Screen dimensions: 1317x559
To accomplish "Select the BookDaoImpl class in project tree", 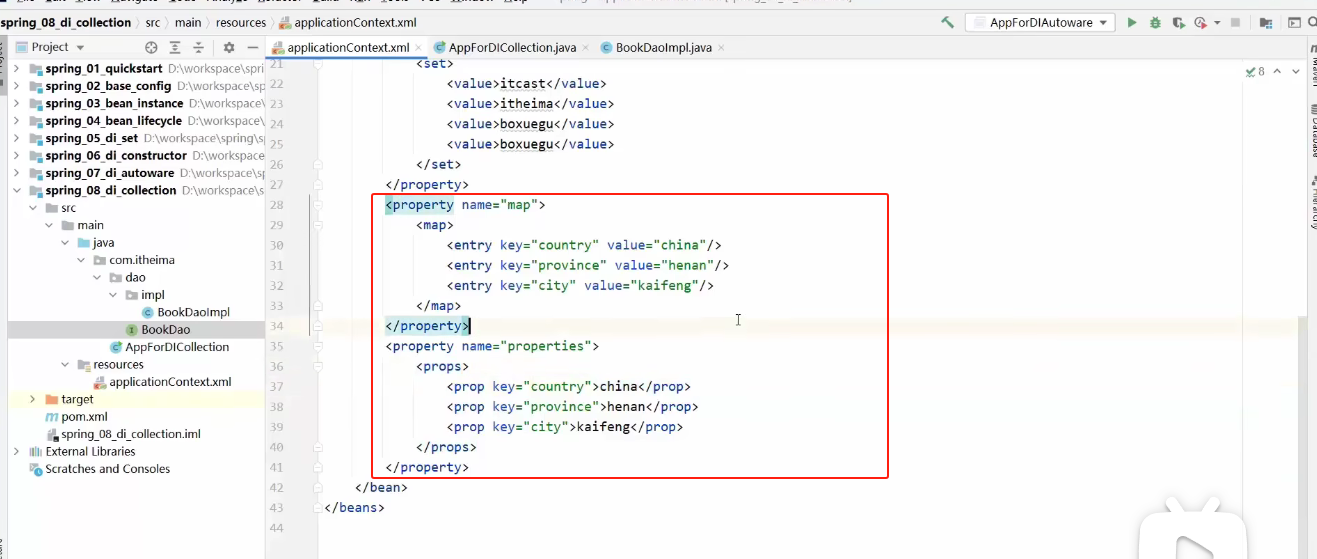I will (x=193, y=312).
